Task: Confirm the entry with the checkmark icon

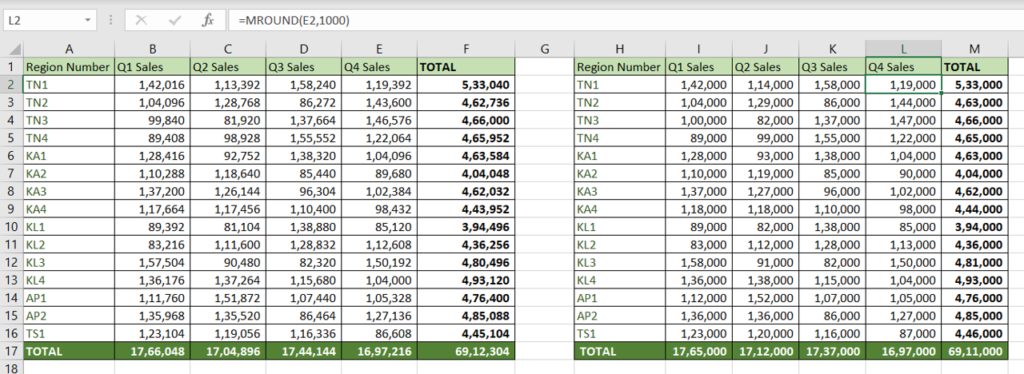Action: (x=174, y=20)
